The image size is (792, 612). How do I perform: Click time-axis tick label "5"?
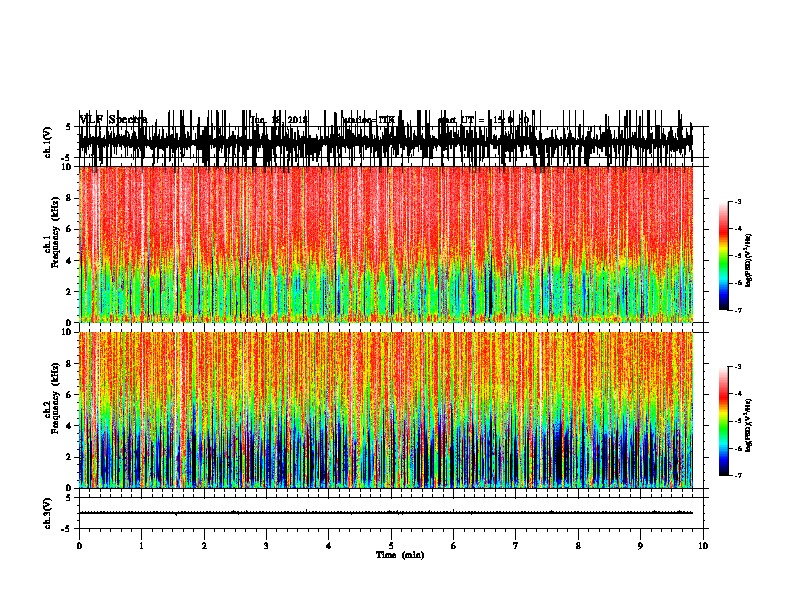(x=391, y=546)
